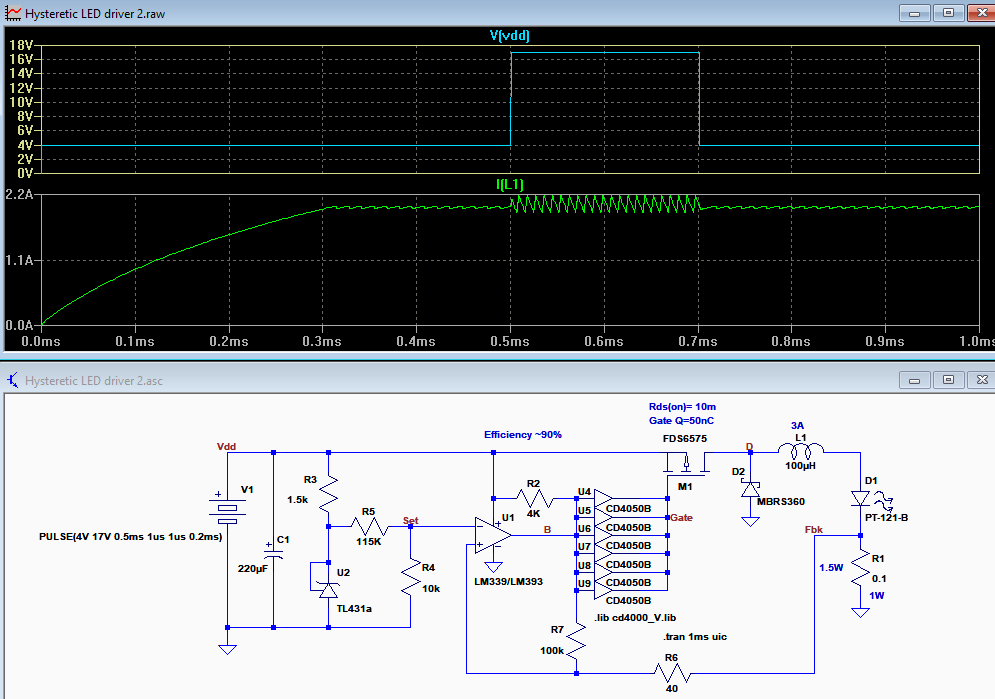Screen dimensions: 995x699
Task: Maximize the Hysteretic LED driver 2.raw window
Action: coord(948,13)
